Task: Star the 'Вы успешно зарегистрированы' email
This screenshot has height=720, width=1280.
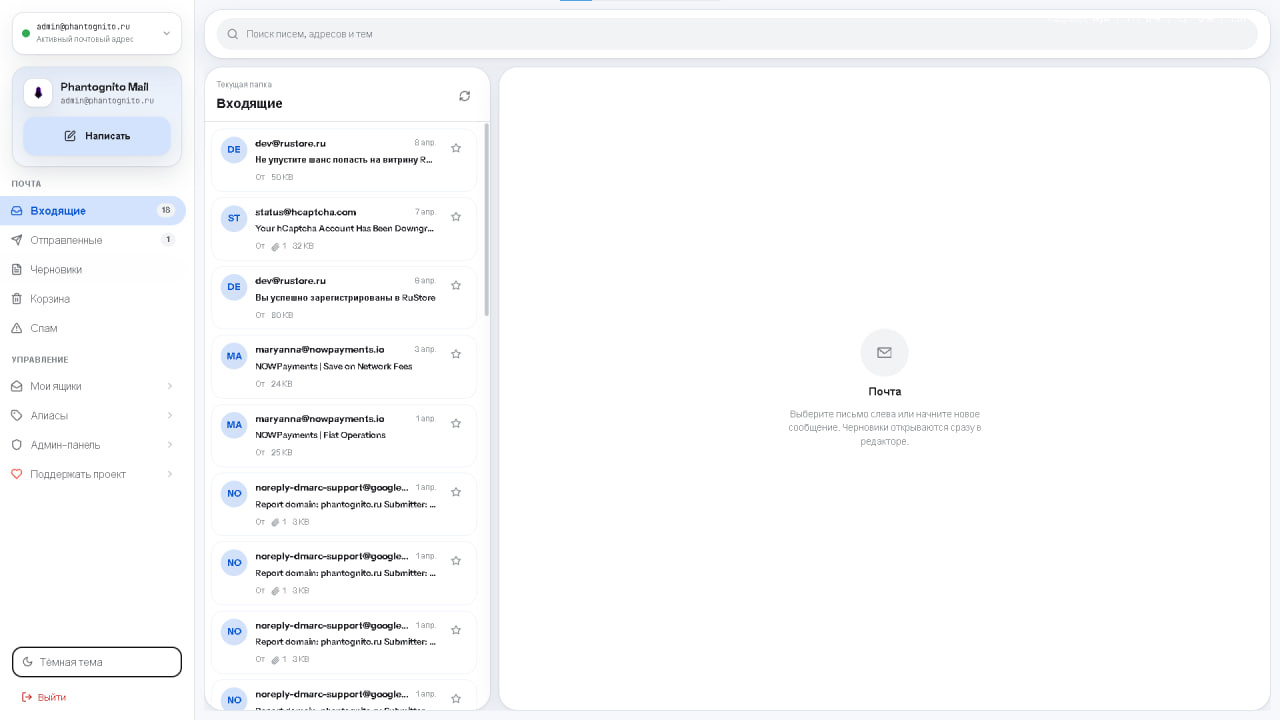Action: click(x=456, y=286)
